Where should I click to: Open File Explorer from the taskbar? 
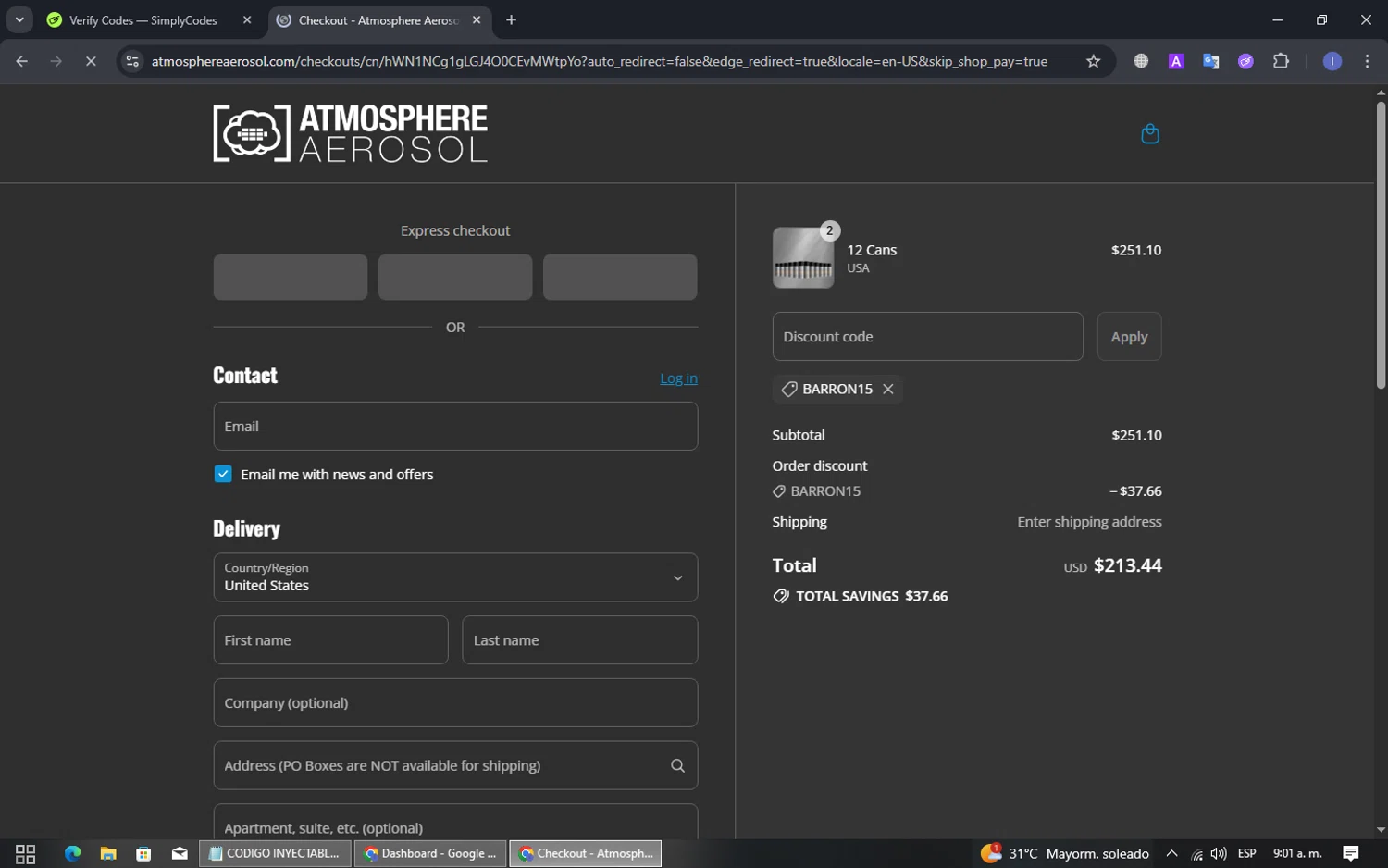click(x=108, y=853)
